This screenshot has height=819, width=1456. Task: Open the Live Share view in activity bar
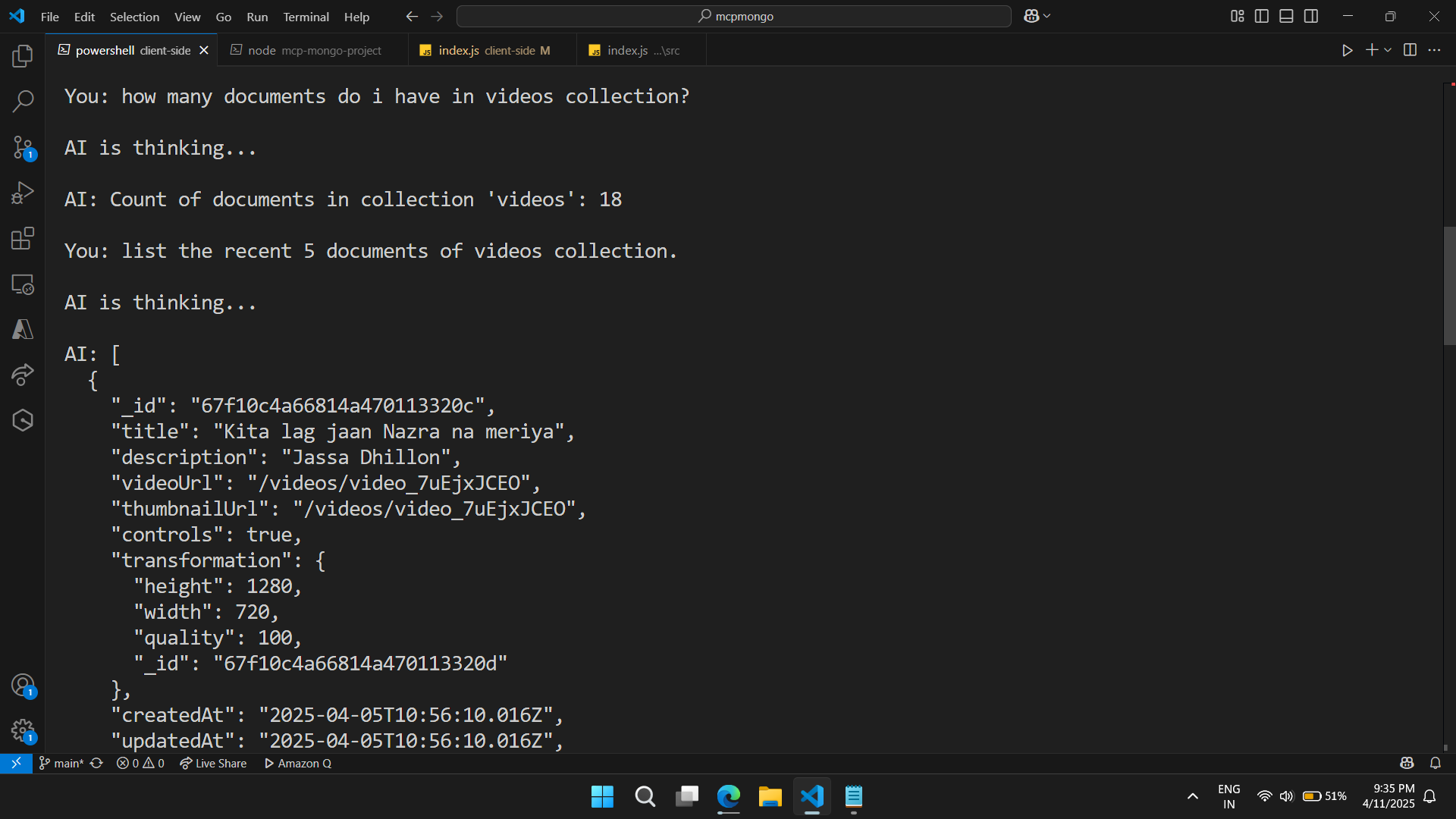tap(23, 375)
